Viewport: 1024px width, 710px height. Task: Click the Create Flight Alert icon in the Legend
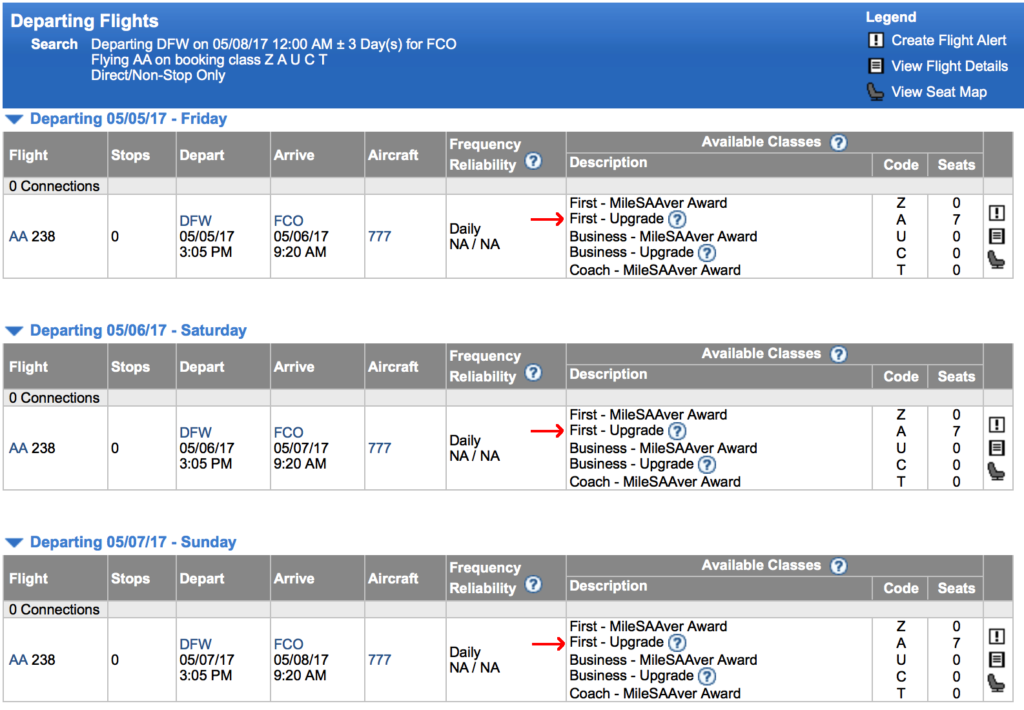tap(874, 41)
